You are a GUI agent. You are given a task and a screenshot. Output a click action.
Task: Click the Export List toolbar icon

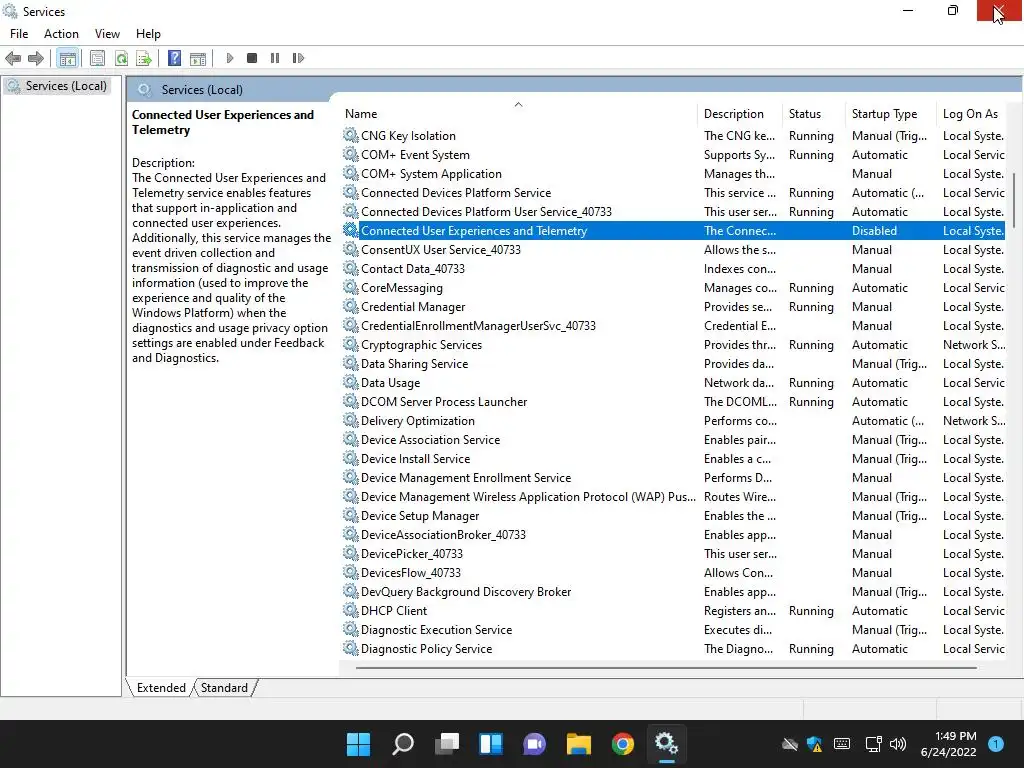pyautogui.click(x=144, y=58)
